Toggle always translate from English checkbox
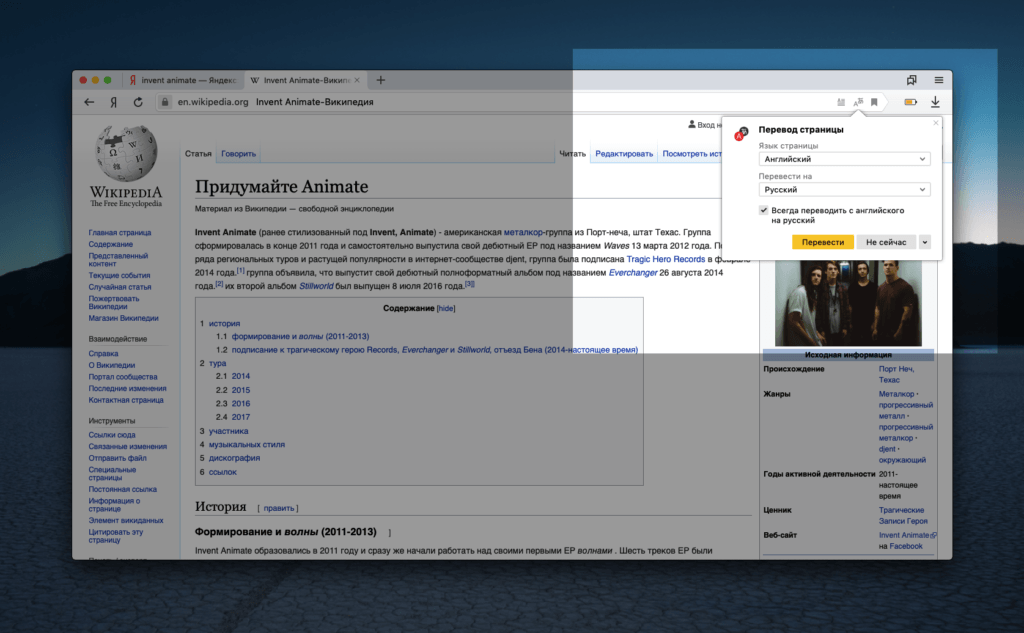This screenshot has height=633, width=1024. click(x=763, y=210)
